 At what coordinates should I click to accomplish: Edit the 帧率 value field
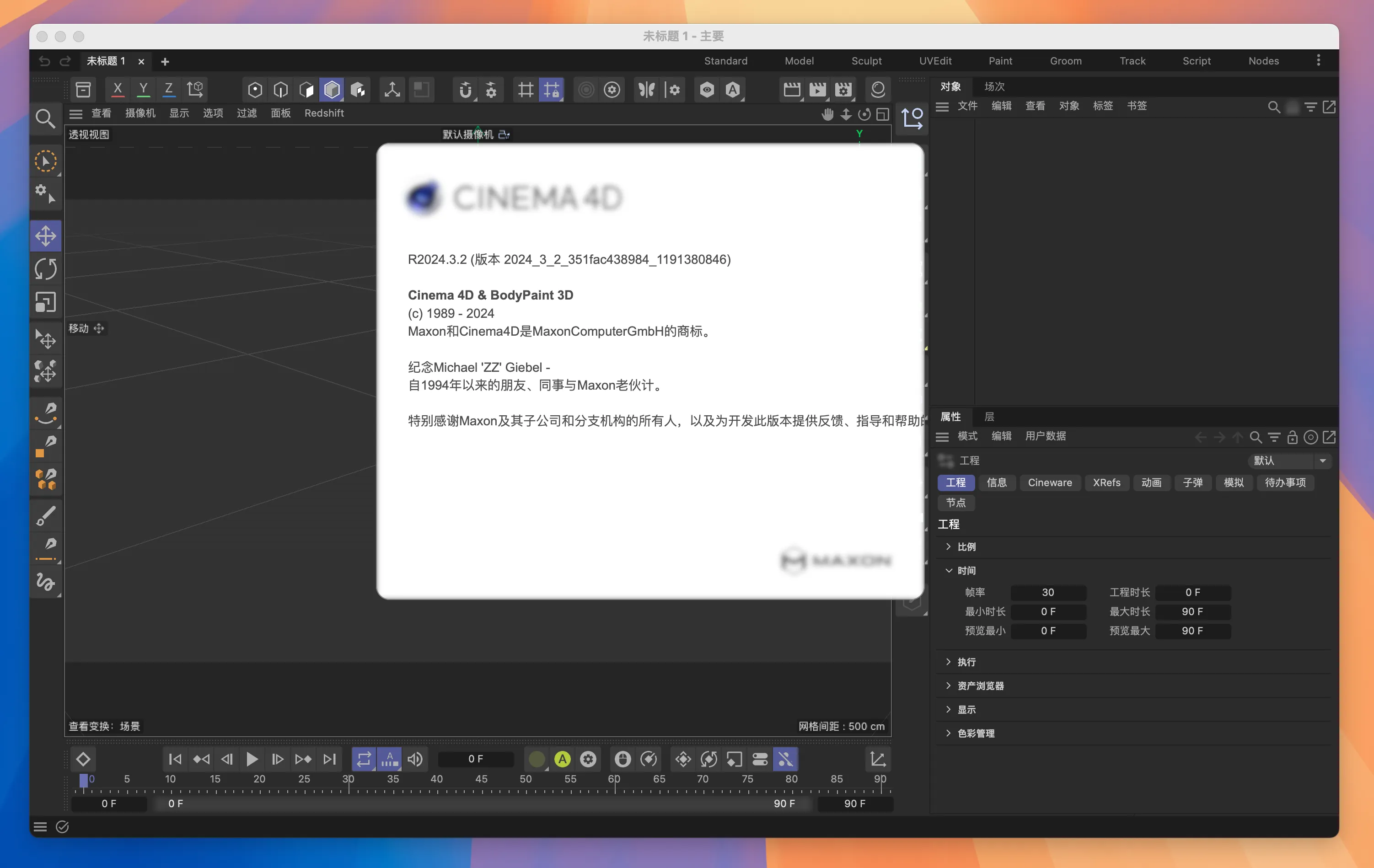click(x=1048, y=592)
